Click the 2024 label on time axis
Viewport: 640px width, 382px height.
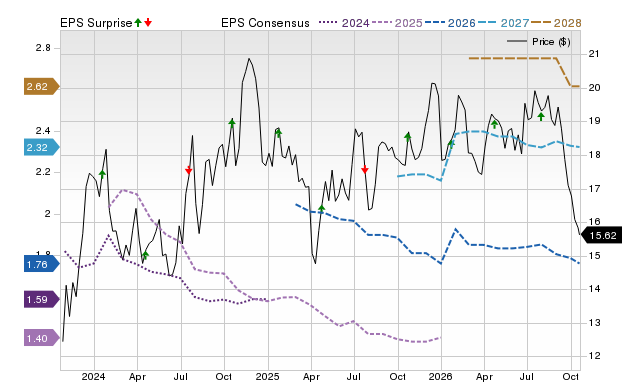click(x=93, y=376)
